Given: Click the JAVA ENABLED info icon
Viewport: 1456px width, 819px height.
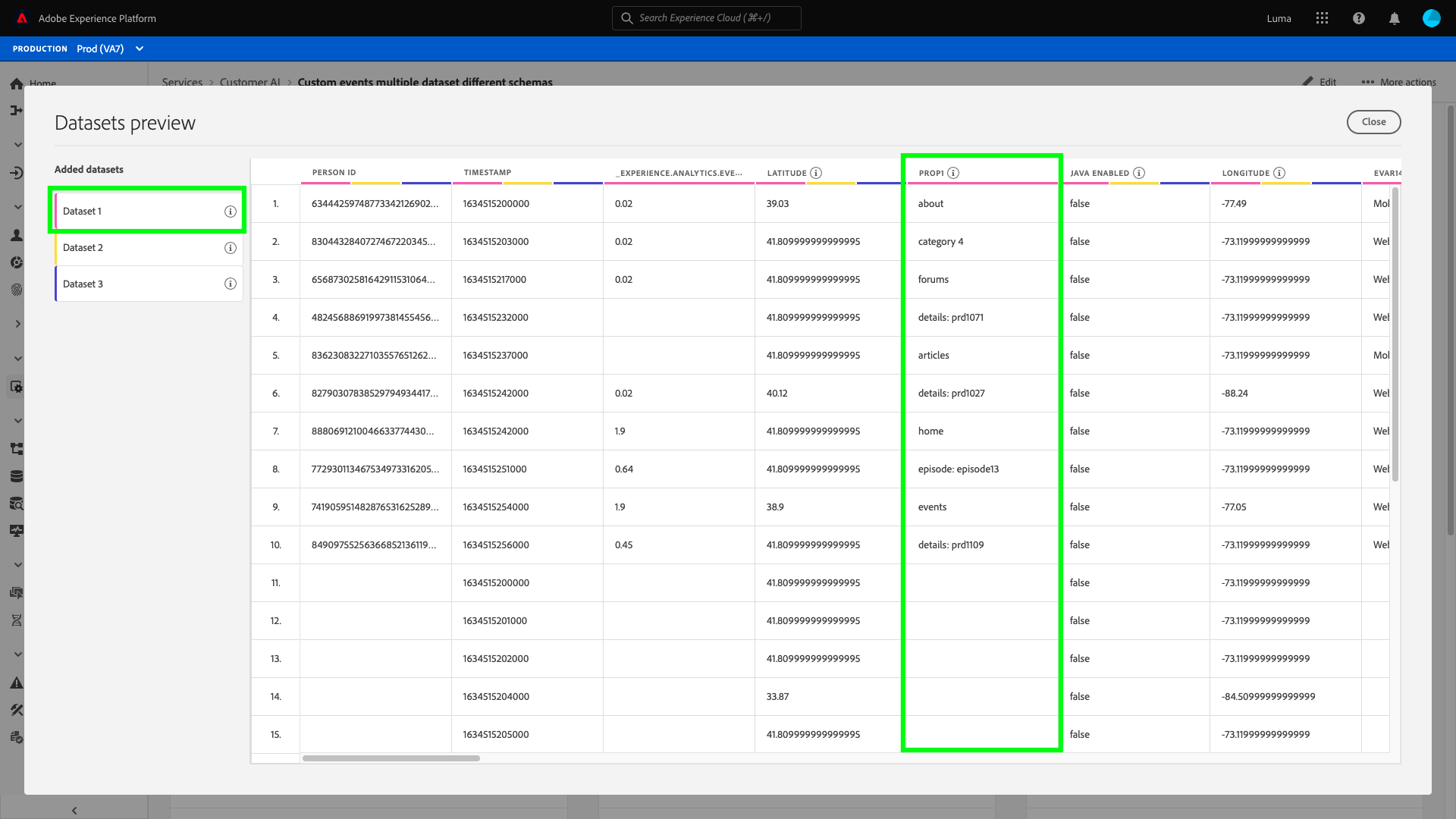Looking at the screenshot, I should [1139, 173].
